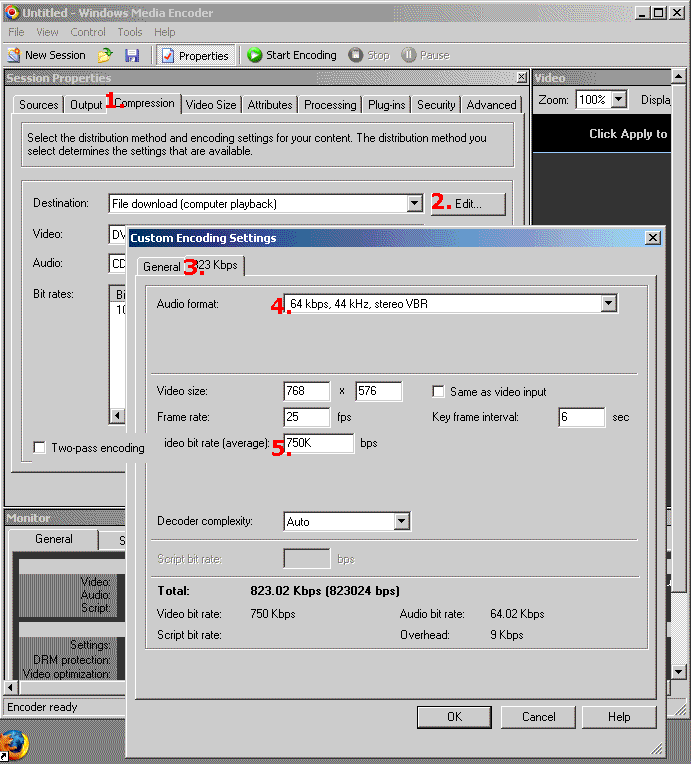Open the Decoder complexity dropdown
Viewport: 691px width, 764px height.
pos(401,521)
